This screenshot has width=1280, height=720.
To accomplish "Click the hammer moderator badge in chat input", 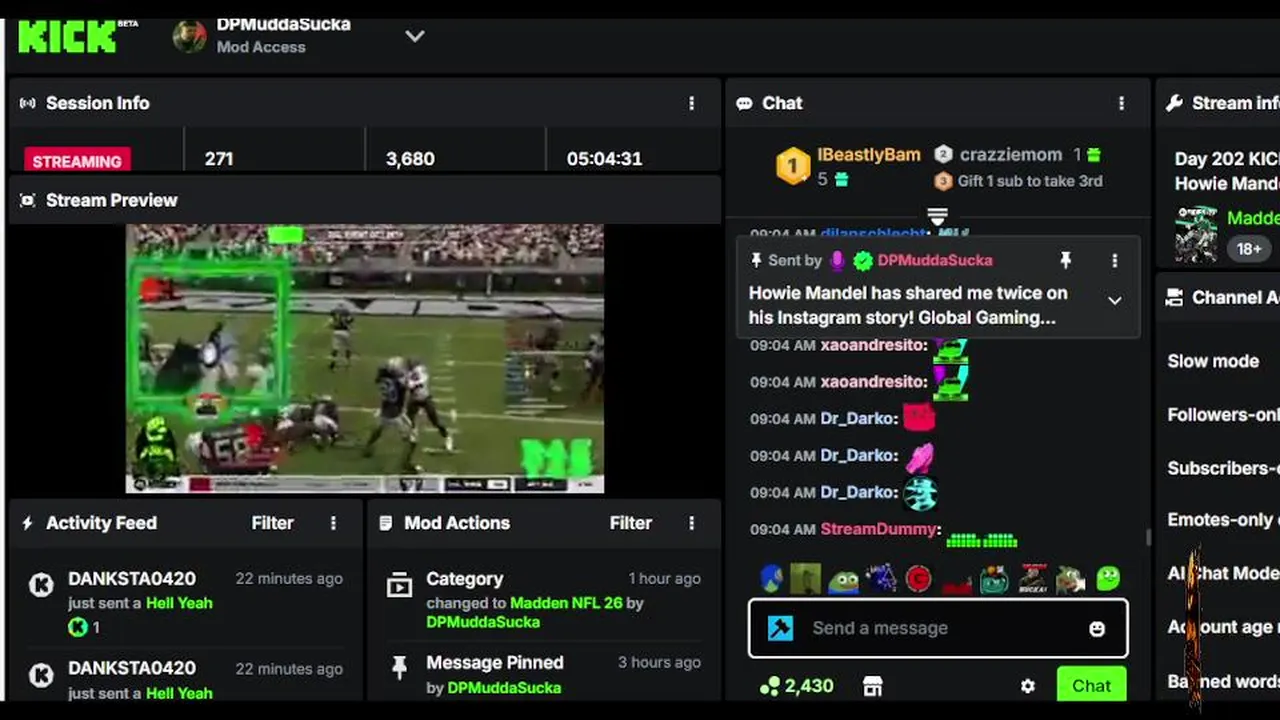I will tap(780, 628).
